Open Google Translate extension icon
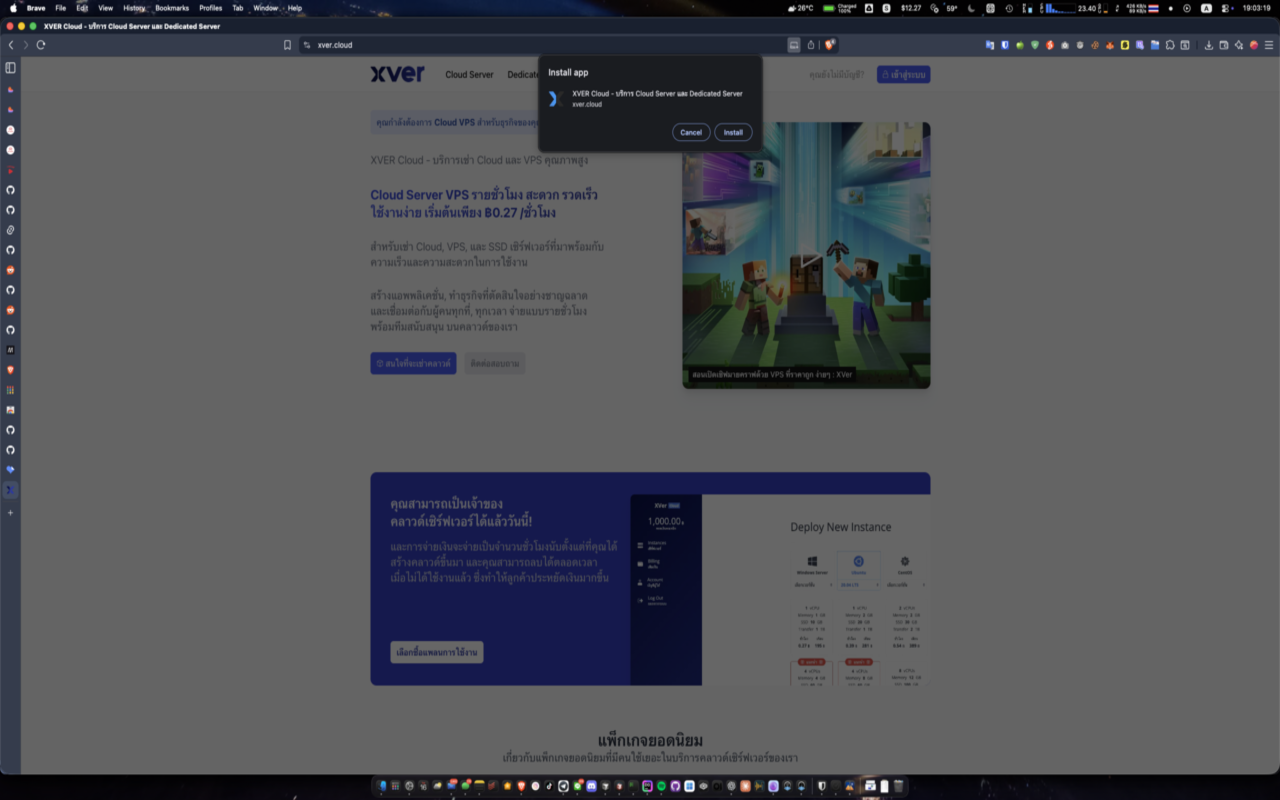The width and height of the screenshot is (1280, 800). [990, 45]
